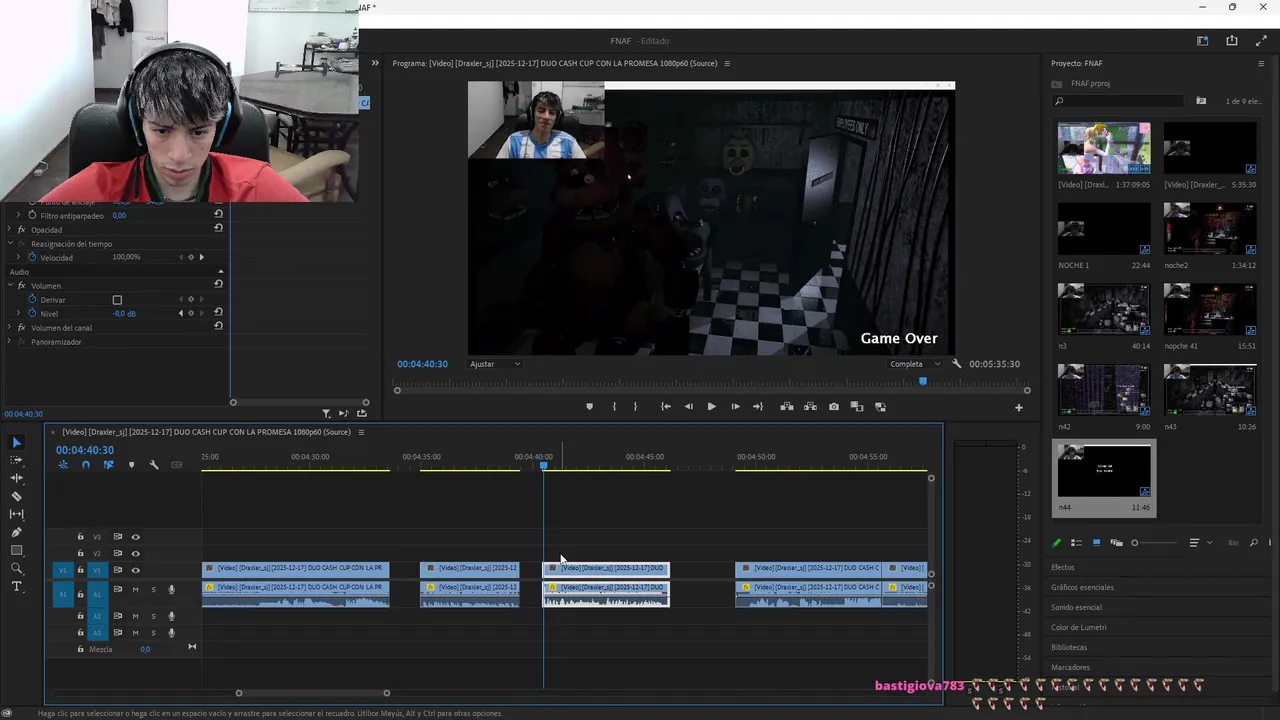1280x720 pixels.
Task: Toggle visibility eye of track V1
Action: (x=136, y=570)
